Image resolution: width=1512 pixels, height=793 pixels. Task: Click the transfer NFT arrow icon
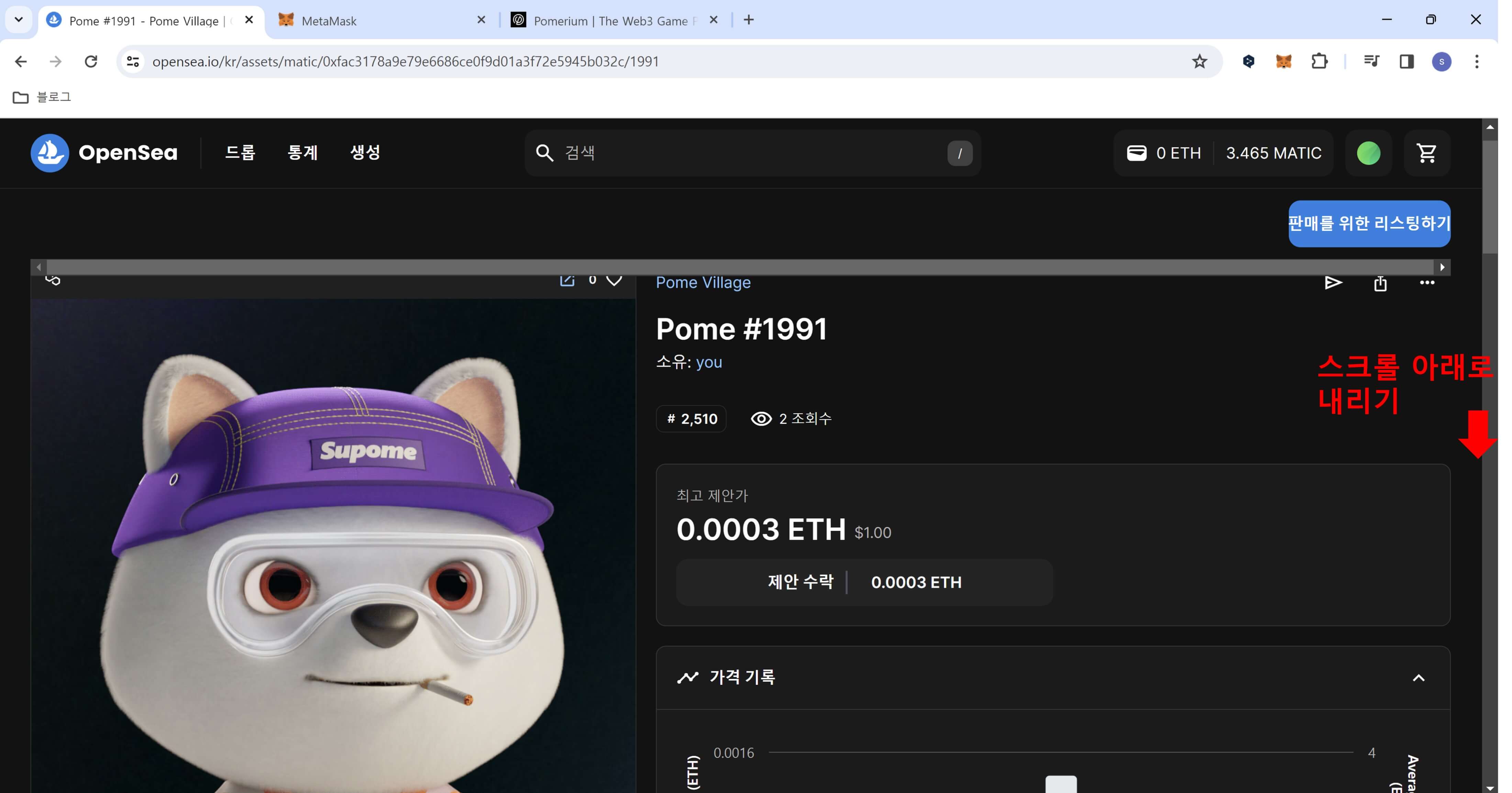coord(1333,283)
